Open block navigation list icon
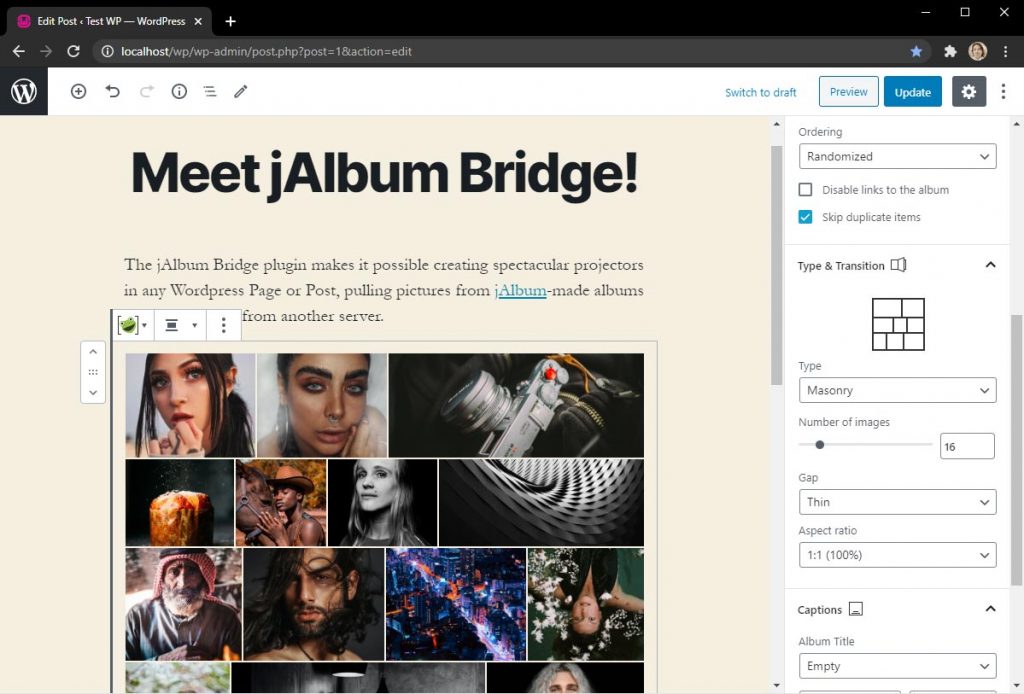Screen dimensions: 1024x694 [x=210, y=91]
